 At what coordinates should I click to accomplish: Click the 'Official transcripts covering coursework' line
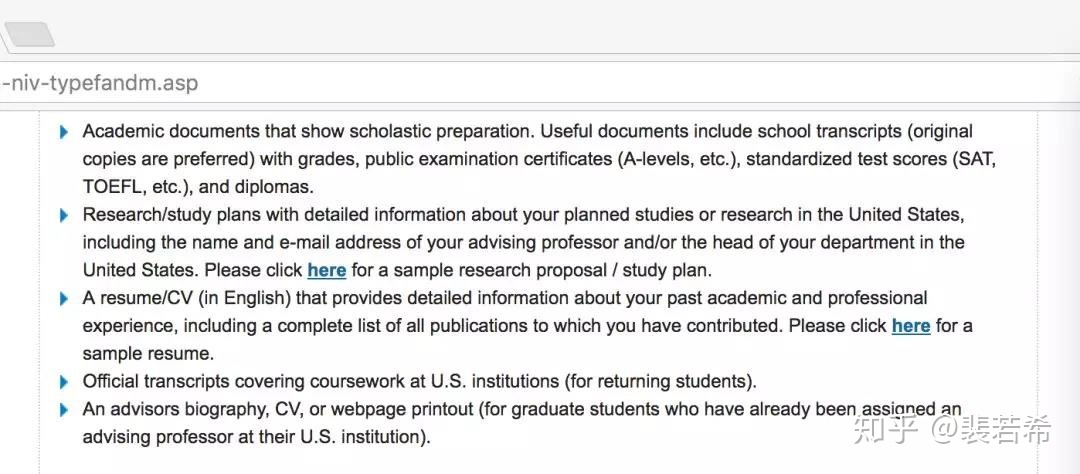[x=419, y=381]
